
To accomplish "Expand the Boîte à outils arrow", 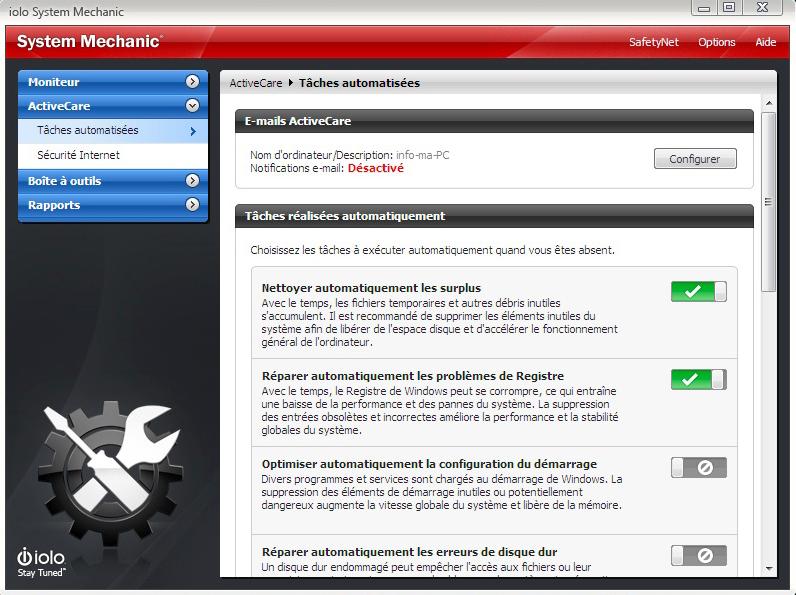I will tap(192, 180).
